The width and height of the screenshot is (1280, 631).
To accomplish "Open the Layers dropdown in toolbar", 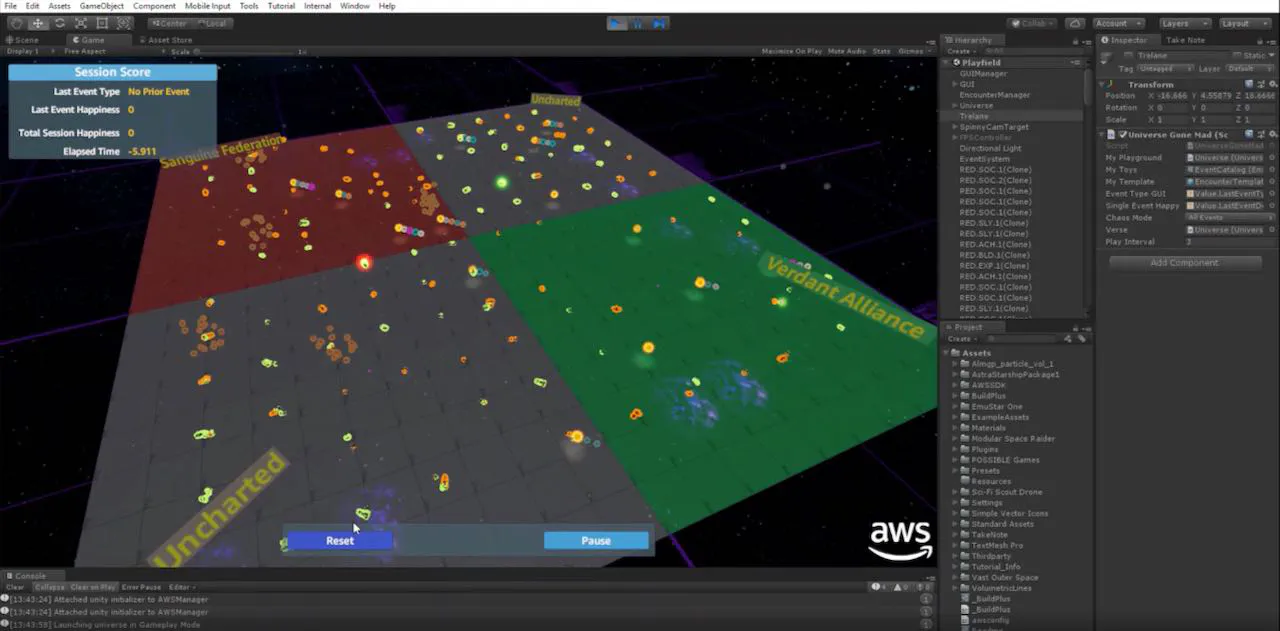I will 1184,23.
